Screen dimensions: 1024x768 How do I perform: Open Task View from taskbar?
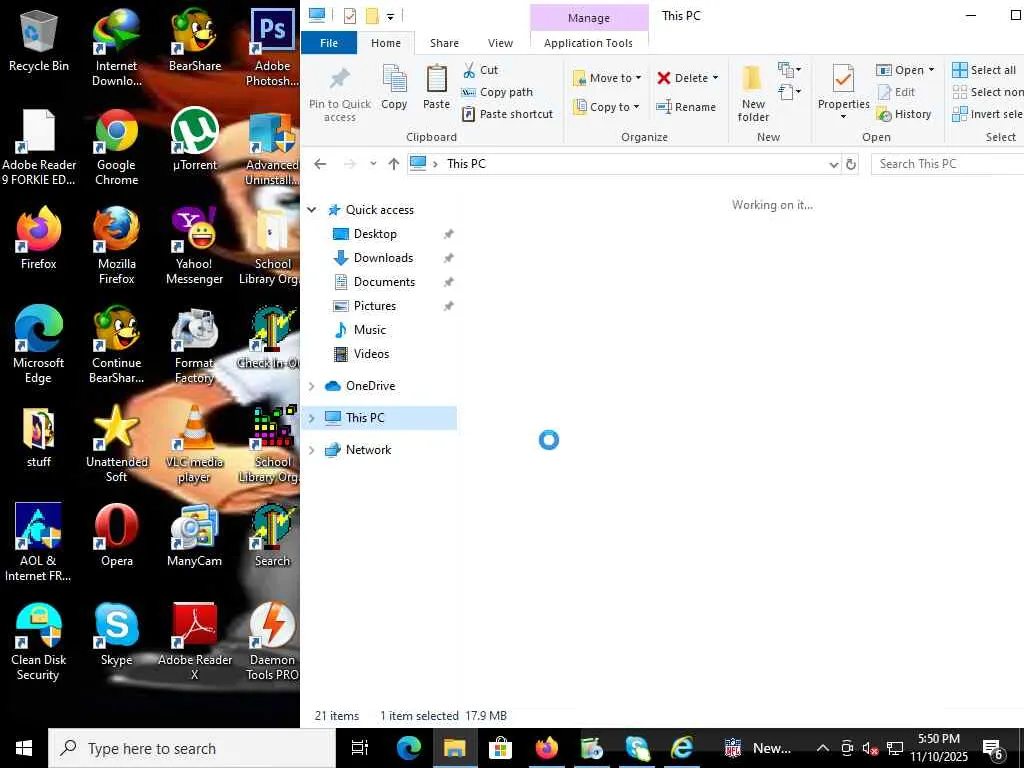click(x=359, y=748)
